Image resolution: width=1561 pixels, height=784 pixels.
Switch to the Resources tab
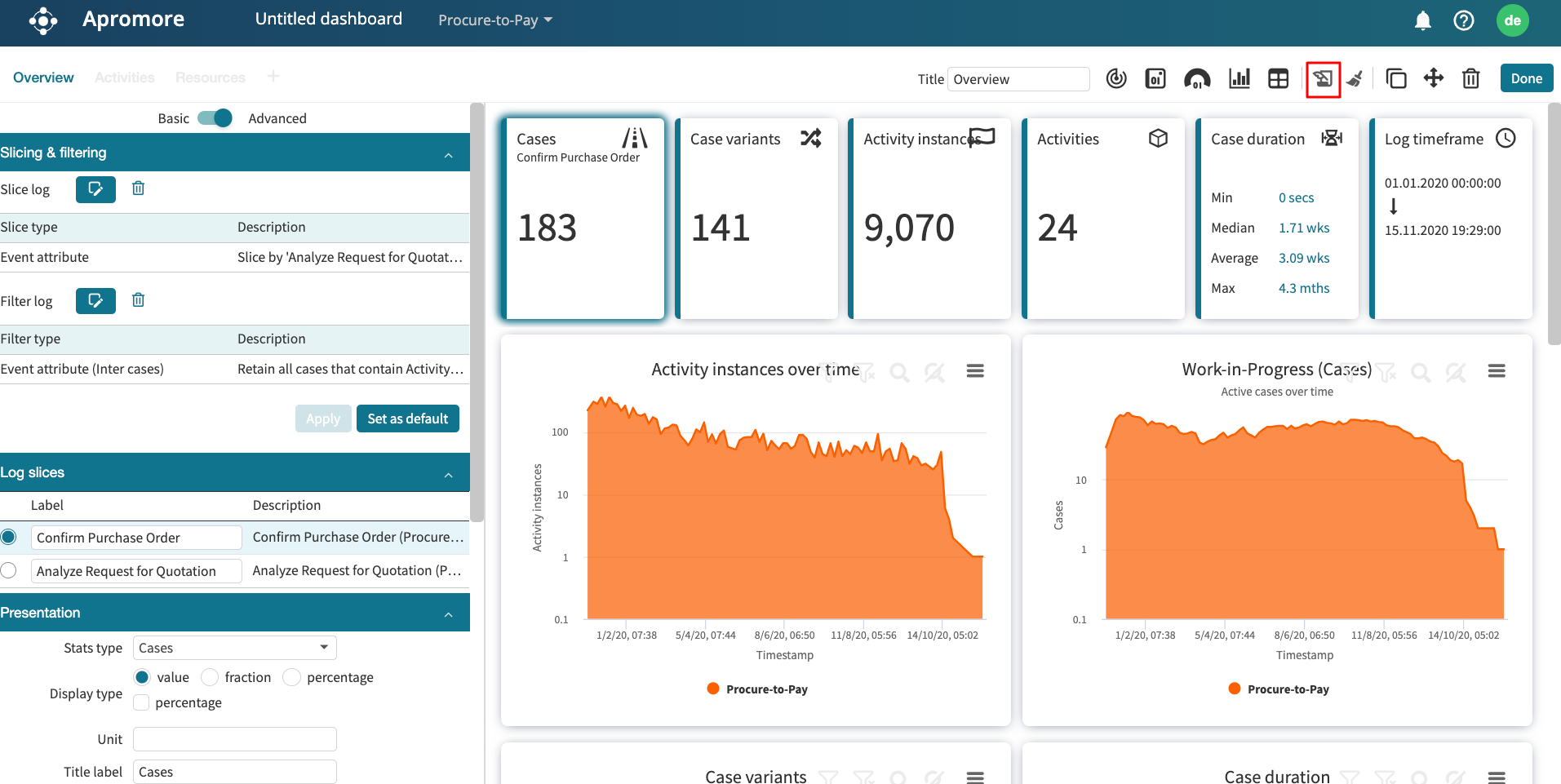click(x=210, y=78)
